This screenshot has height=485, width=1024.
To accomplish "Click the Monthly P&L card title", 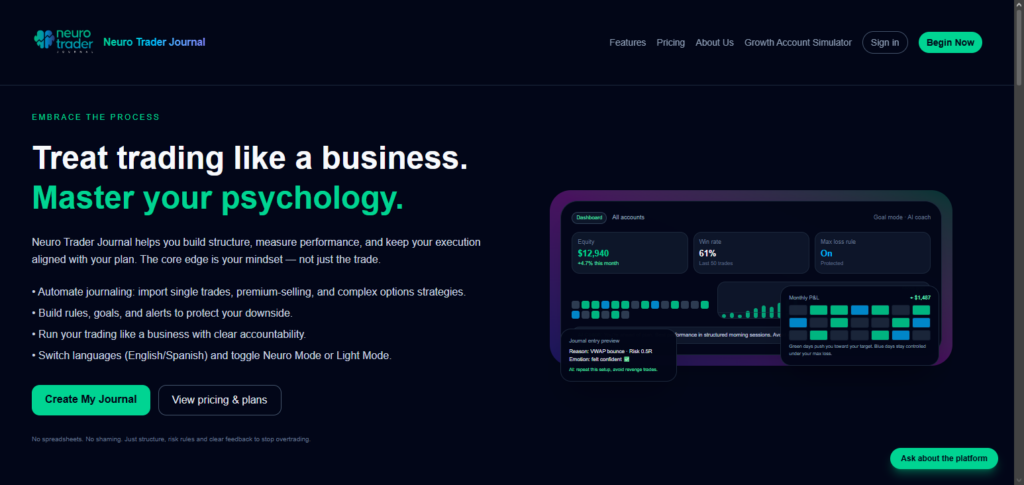I will (803, 298).
